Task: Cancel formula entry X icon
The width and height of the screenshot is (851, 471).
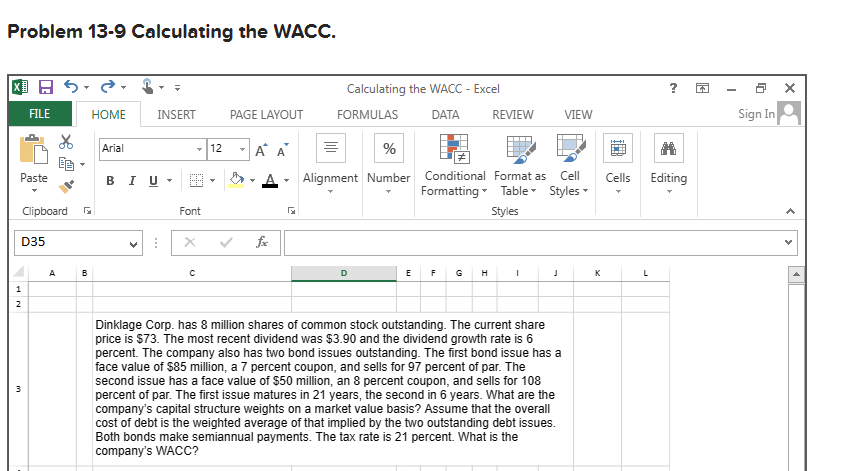Action: click(x=189, y=242)
